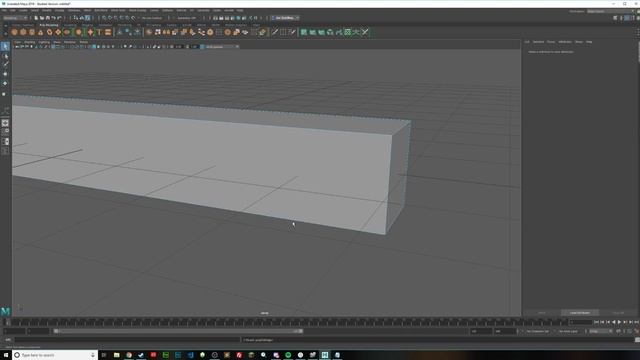Open the playback frame rate dropdown

600,331
